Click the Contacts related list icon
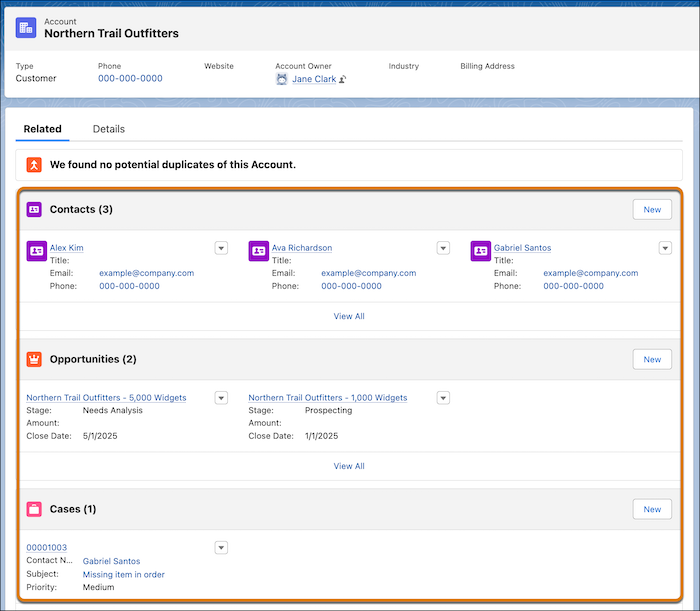This screenshot has width=700, height=611. [34, 210]
